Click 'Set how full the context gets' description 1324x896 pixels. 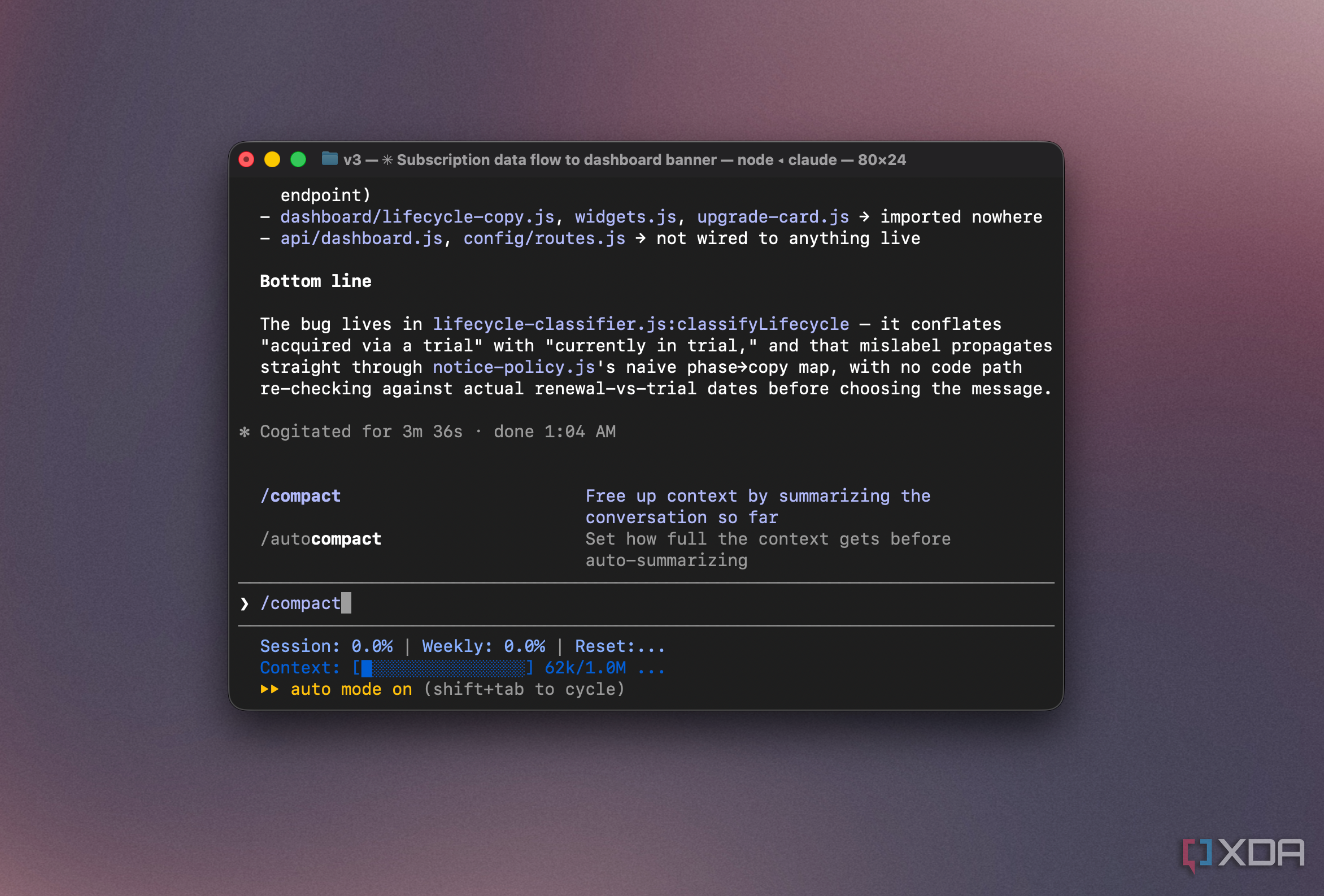click(x=768, y=550)
